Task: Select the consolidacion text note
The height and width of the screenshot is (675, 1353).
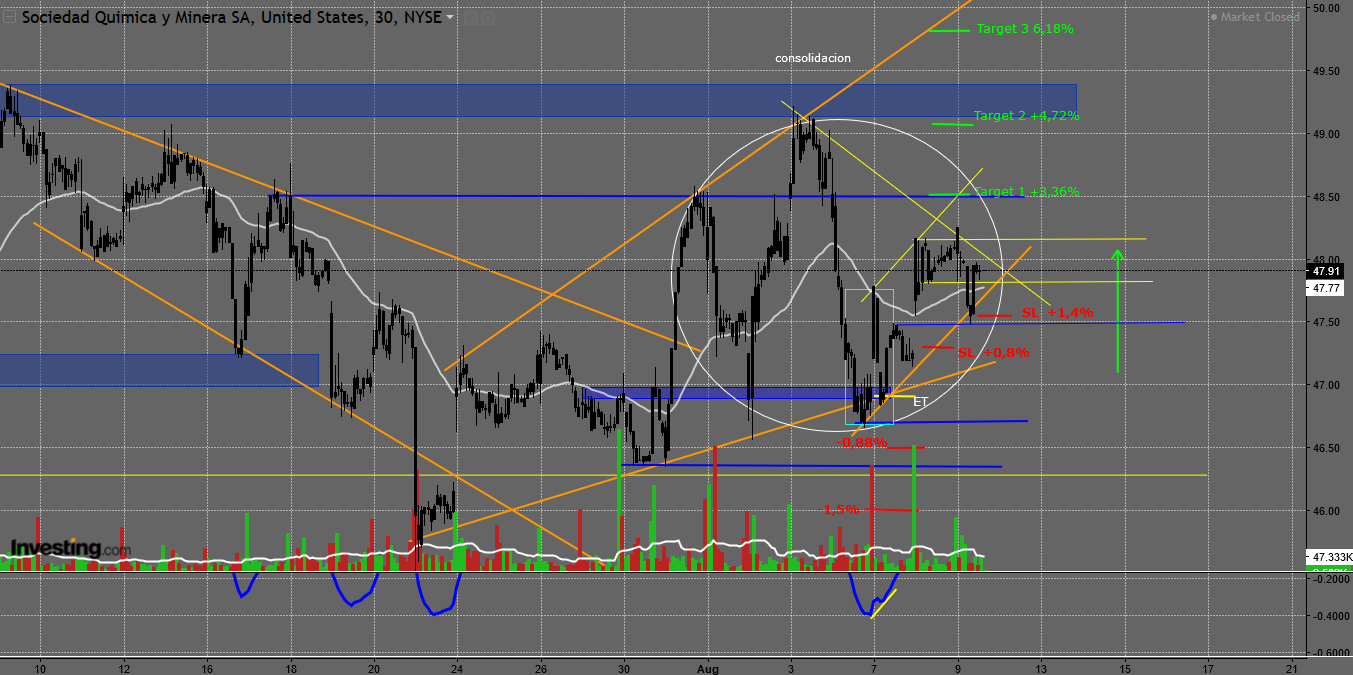Action: [813, 58]
